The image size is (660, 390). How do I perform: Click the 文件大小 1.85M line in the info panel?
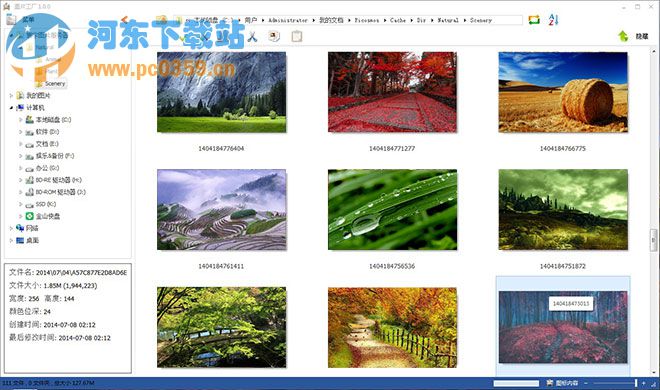53,286
